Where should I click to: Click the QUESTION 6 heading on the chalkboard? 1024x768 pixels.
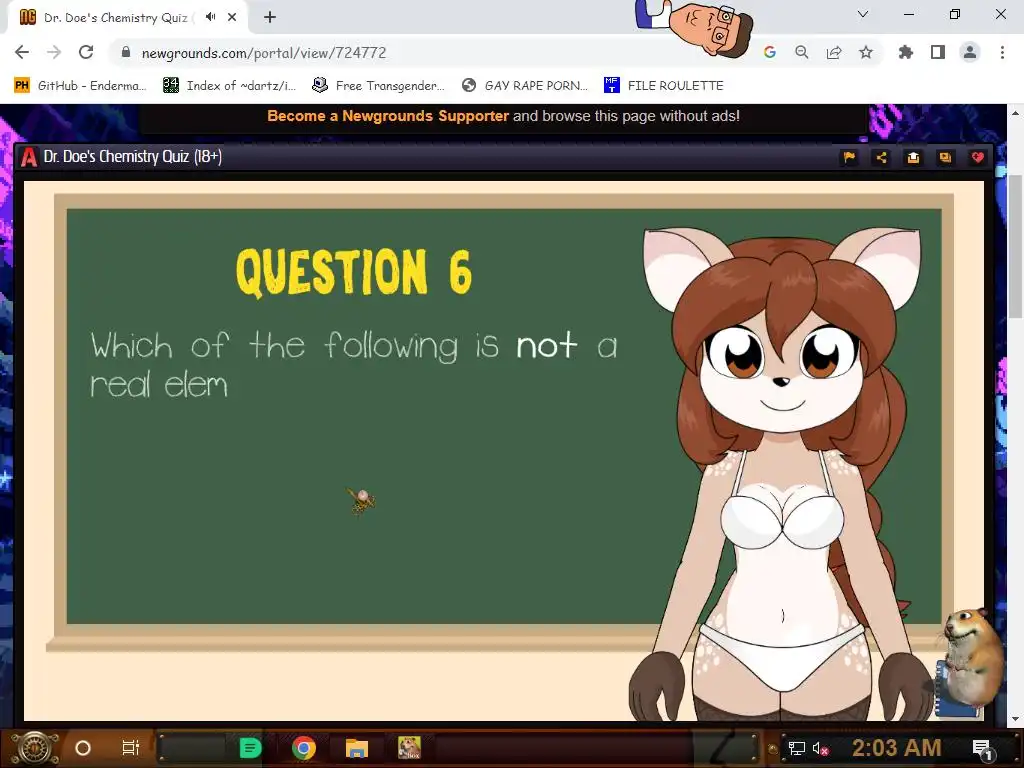pos(353,271)
